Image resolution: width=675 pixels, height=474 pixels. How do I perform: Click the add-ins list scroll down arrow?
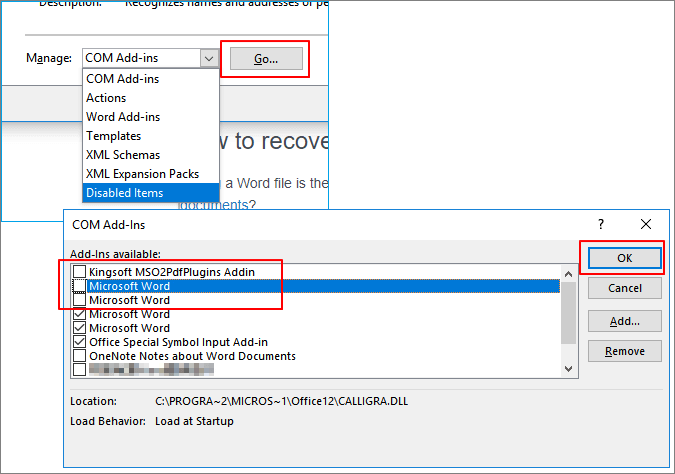[569, 369]
